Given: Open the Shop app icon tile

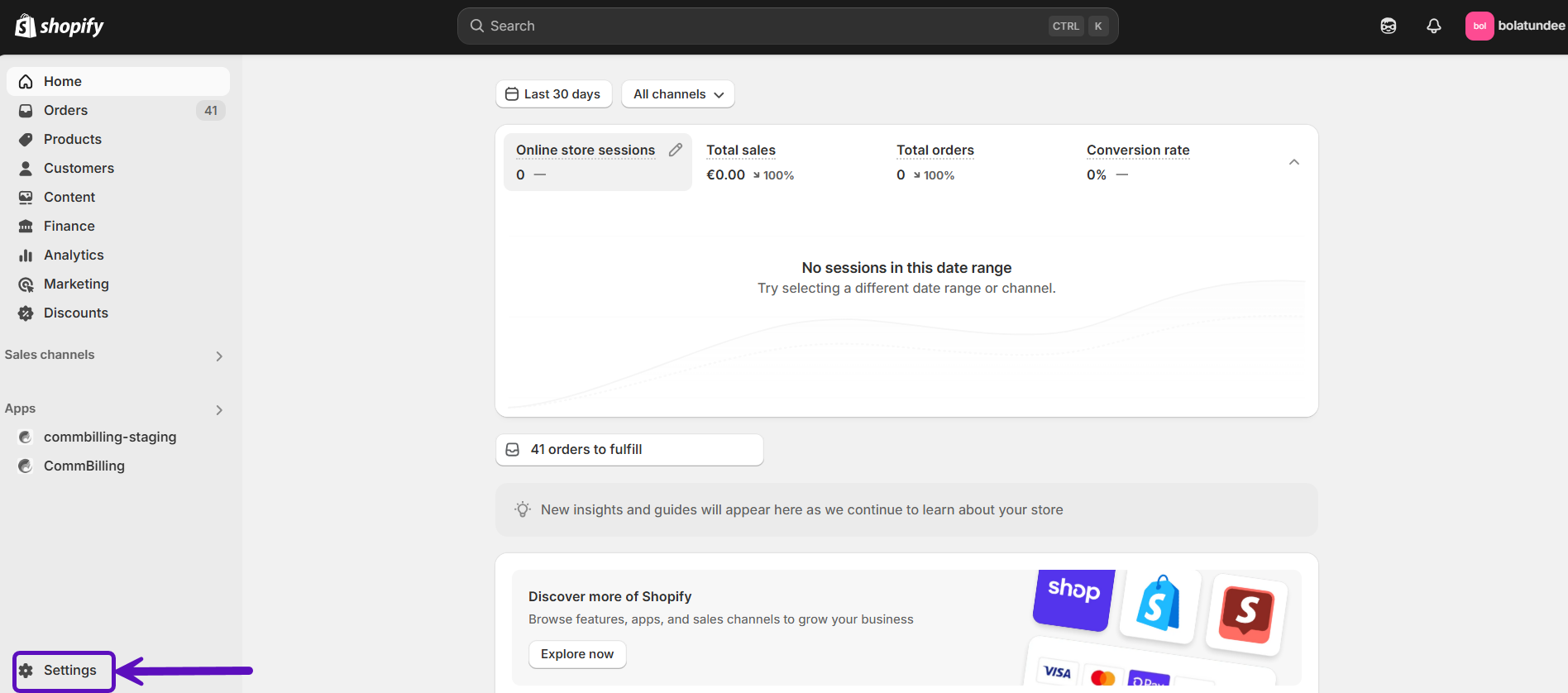Looking at the screenshot, I should pos(1073,598).
